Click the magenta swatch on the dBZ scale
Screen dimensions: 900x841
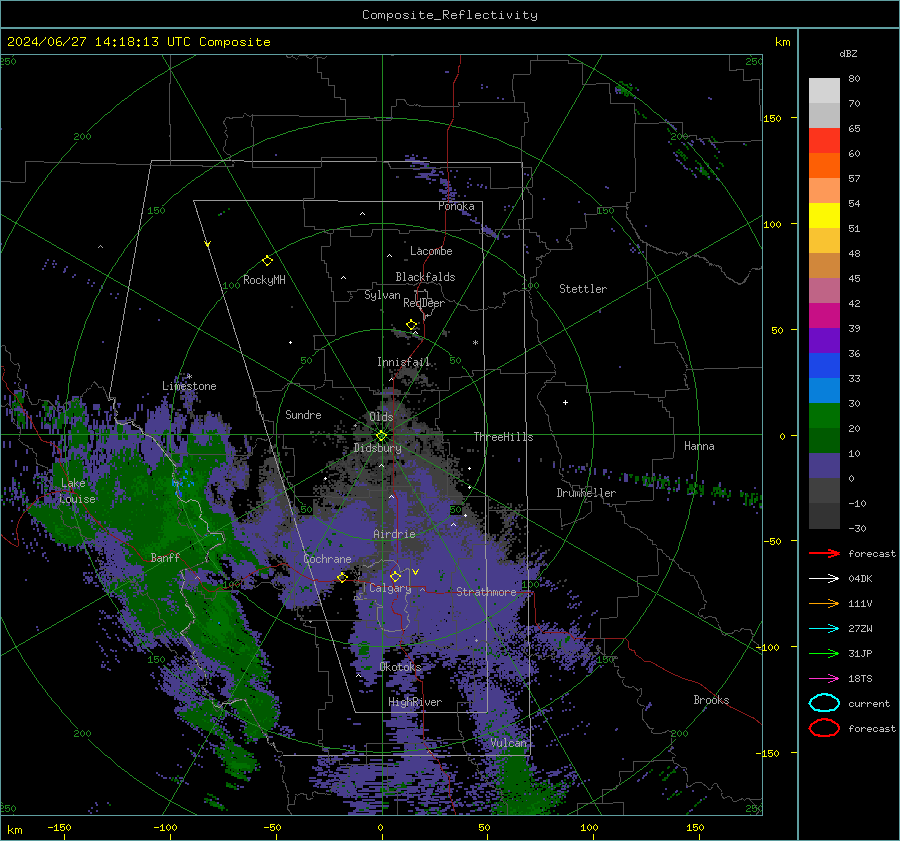pos(824,316)
